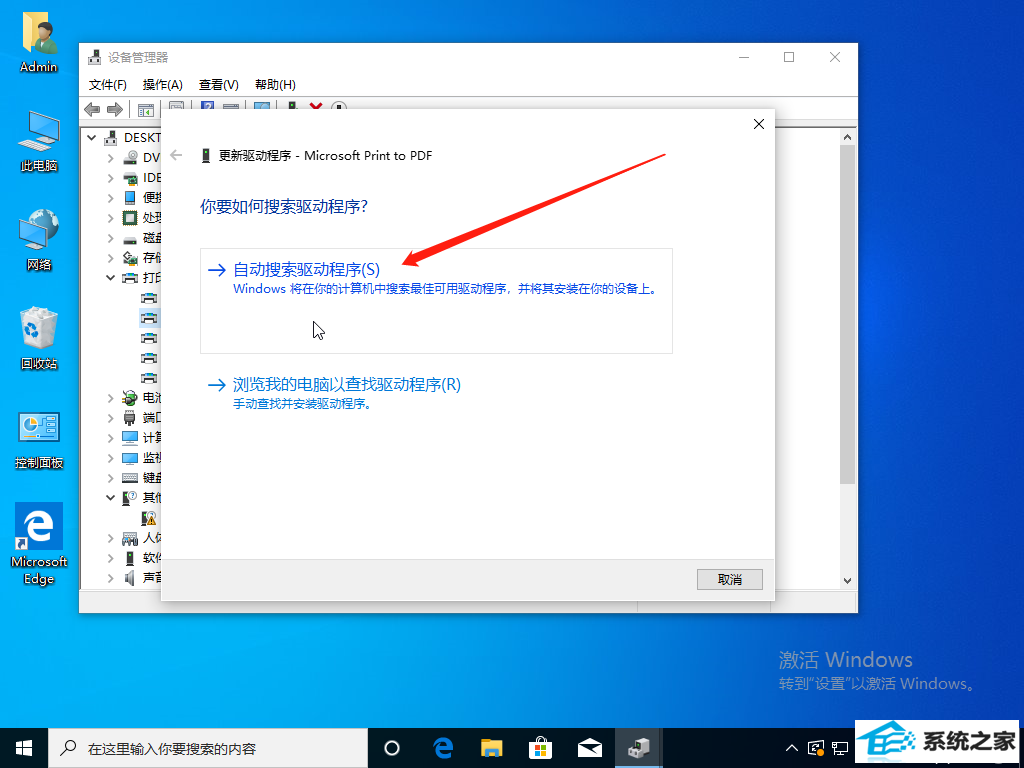
Task: Select the human interface devices (人体) icon
Action: point(131,538)
